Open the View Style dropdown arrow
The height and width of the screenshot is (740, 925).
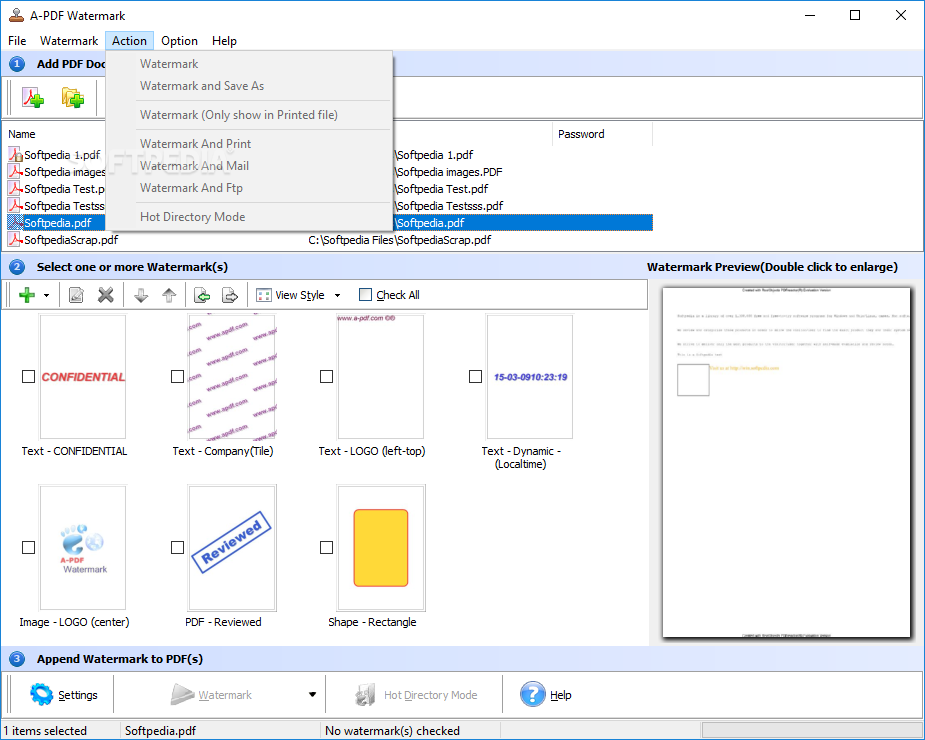337,295
